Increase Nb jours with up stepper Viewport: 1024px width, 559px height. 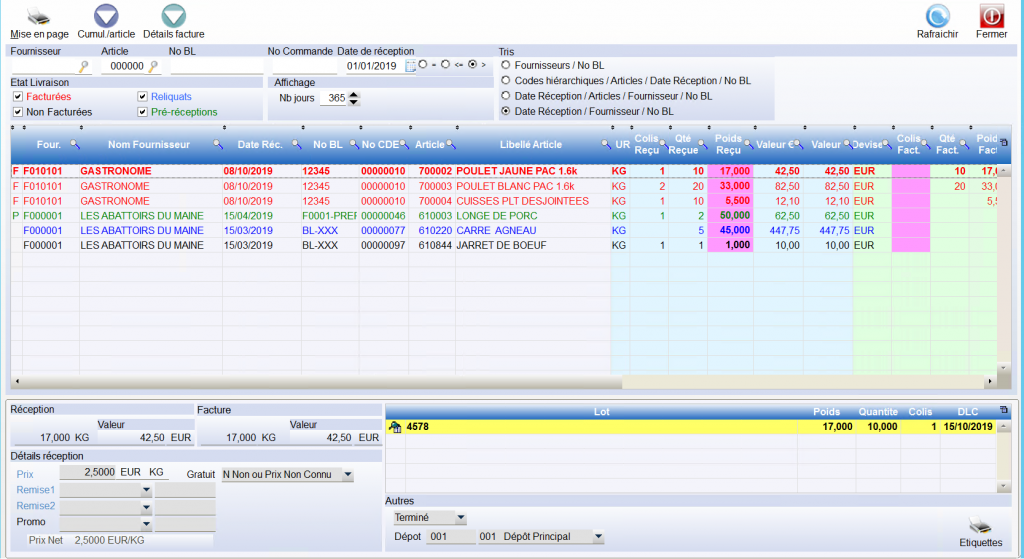pyautogui.click(x=354, y=95)
